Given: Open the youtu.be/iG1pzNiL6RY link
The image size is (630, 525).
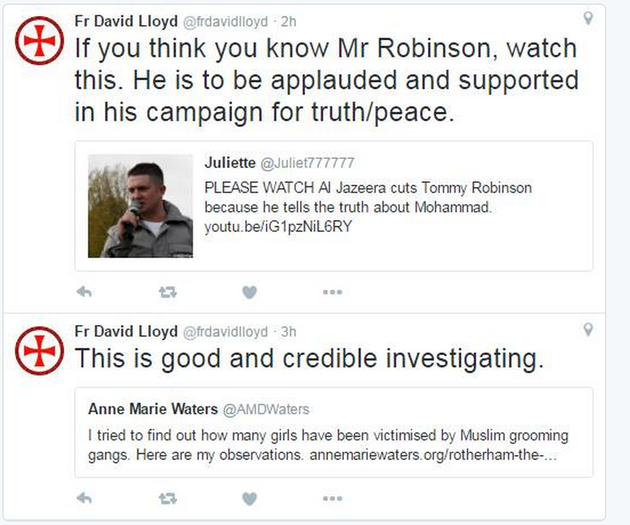Looking at the screenshot, I should (278, 227).
